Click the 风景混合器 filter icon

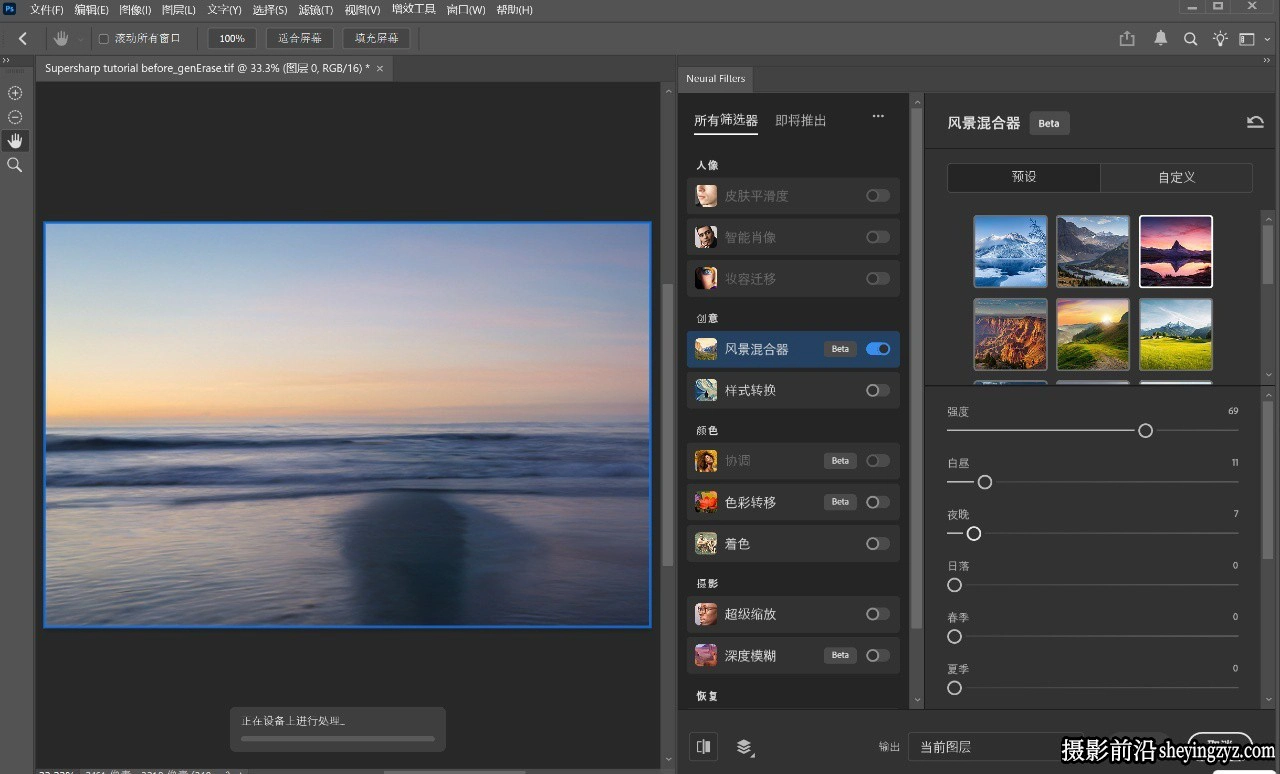[x=706, y=349]
